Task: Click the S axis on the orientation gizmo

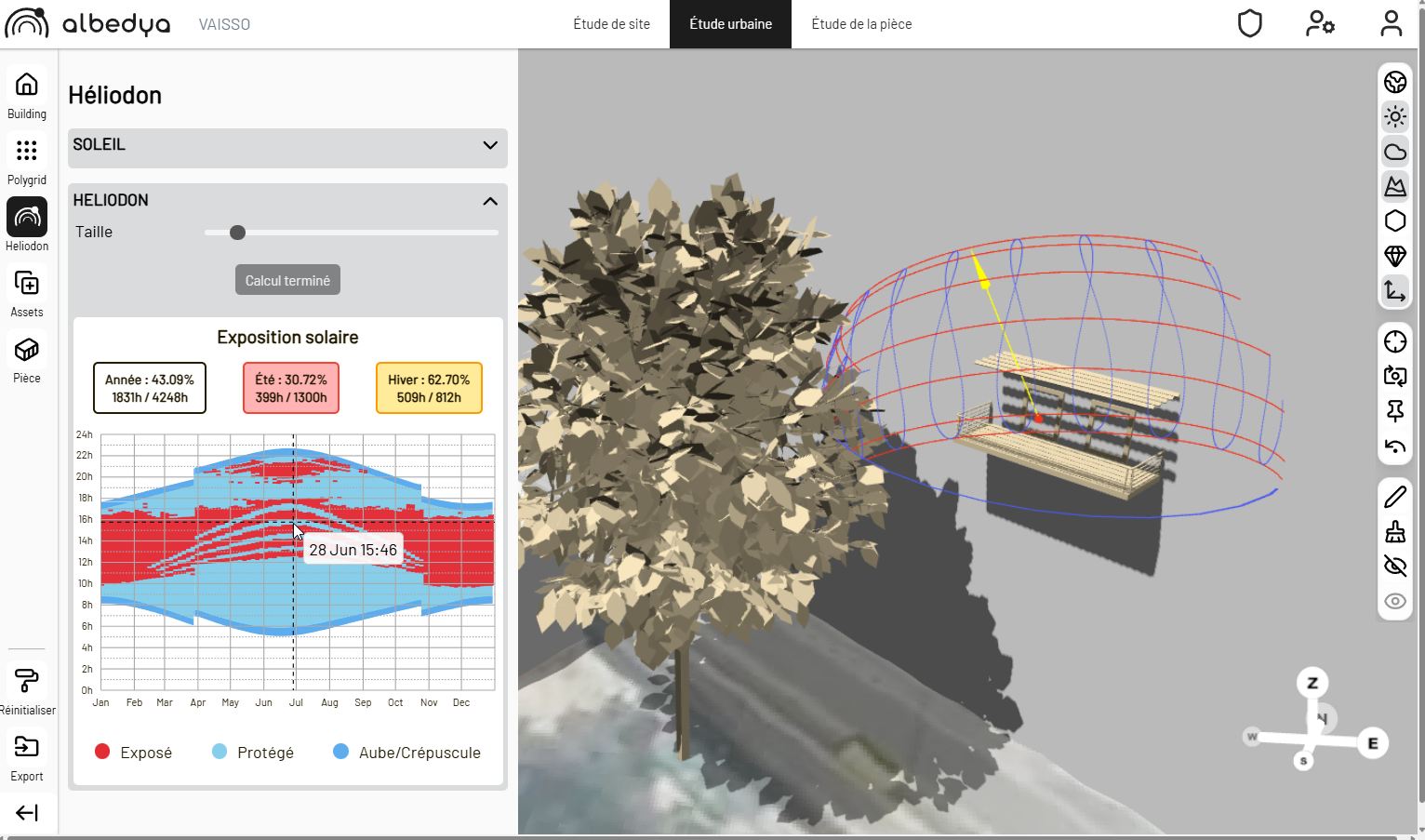Action: (x=1303, y=761)
